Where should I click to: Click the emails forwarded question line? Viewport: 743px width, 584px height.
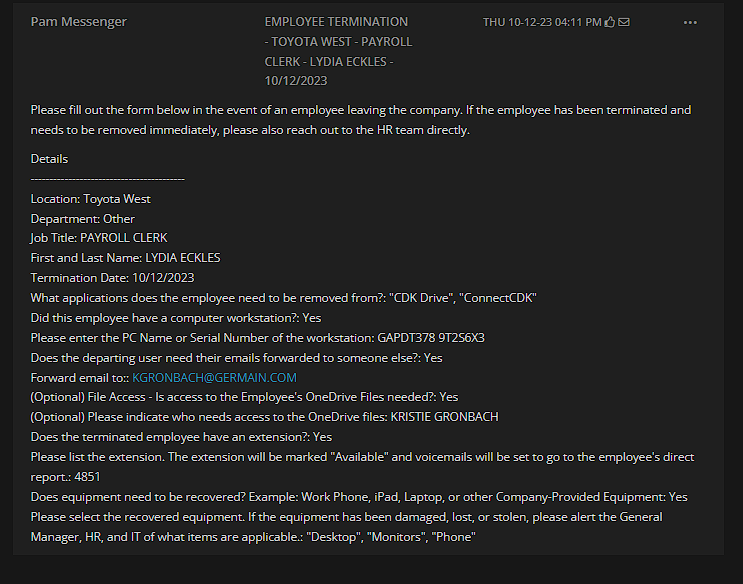(x=236, y=357)
